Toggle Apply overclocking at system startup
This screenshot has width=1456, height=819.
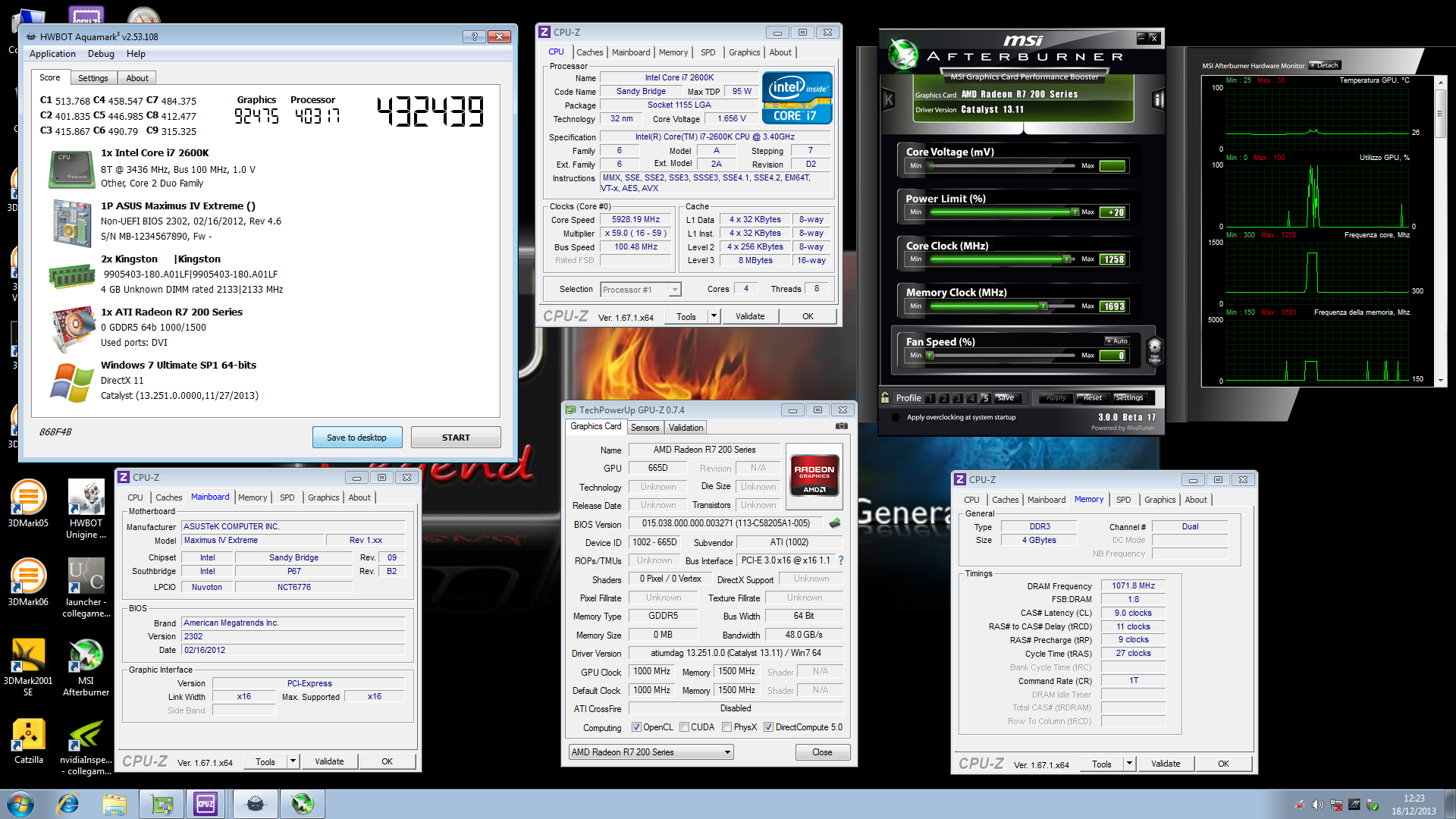click(896, 417)
